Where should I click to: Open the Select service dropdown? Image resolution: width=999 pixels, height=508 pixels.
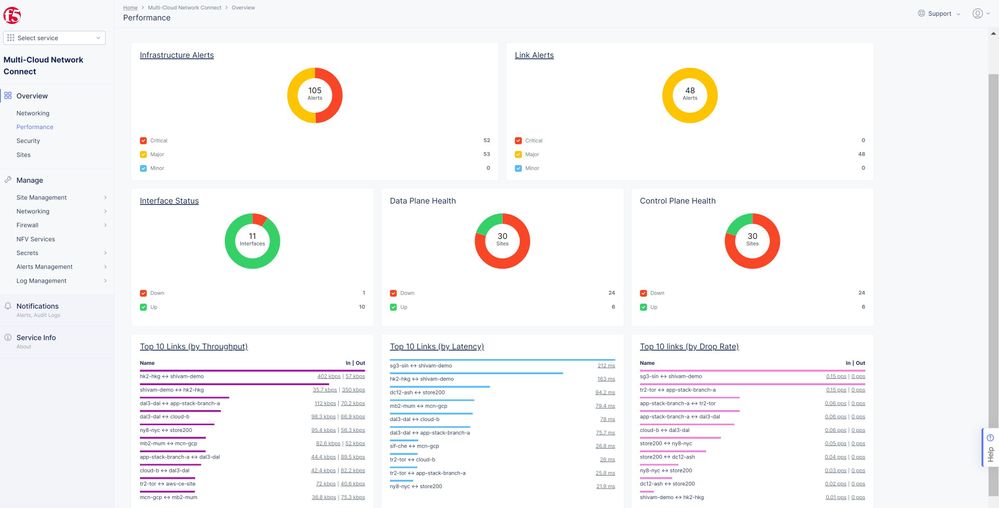coord(55,38)
